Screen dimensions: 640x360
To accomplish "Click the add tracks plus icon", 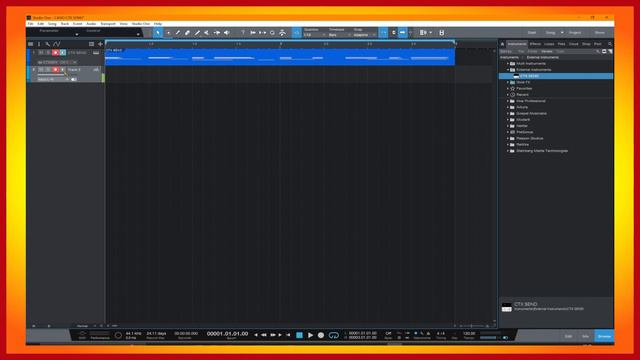I will [100, 44].
